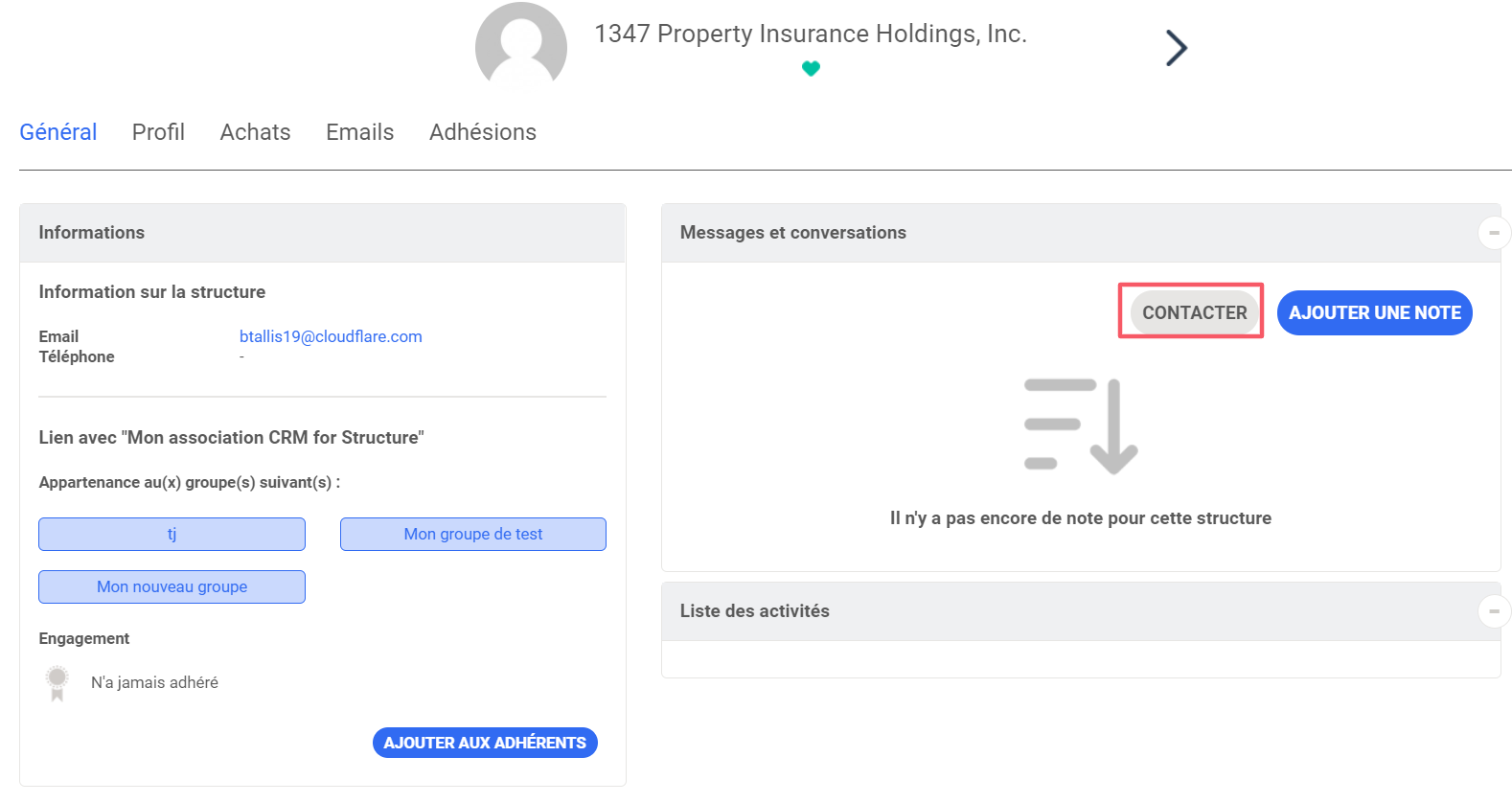Screen dimensions: 1512x803
Task: Click the profile avatar placeholder icon
Action: [x=520, y=46]
